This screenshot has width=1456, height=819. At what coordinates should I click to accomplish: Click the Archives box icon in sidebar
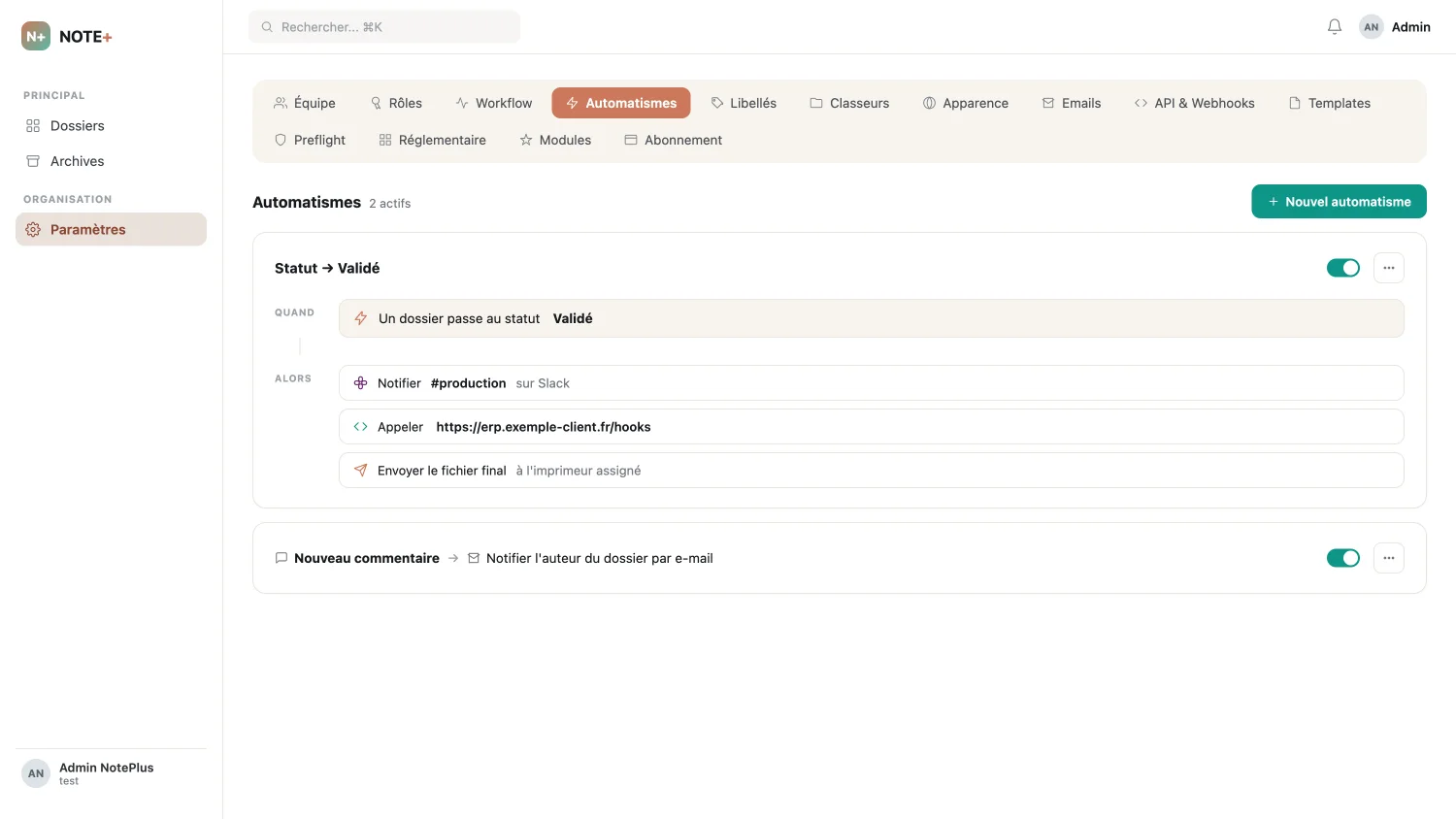[33, 161]
